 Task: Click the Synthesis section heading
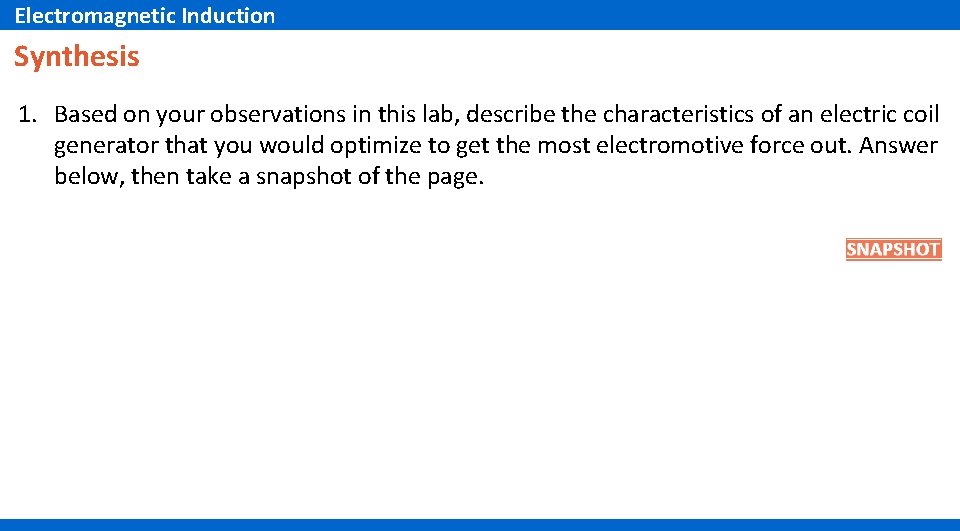(x=77, y=56)
